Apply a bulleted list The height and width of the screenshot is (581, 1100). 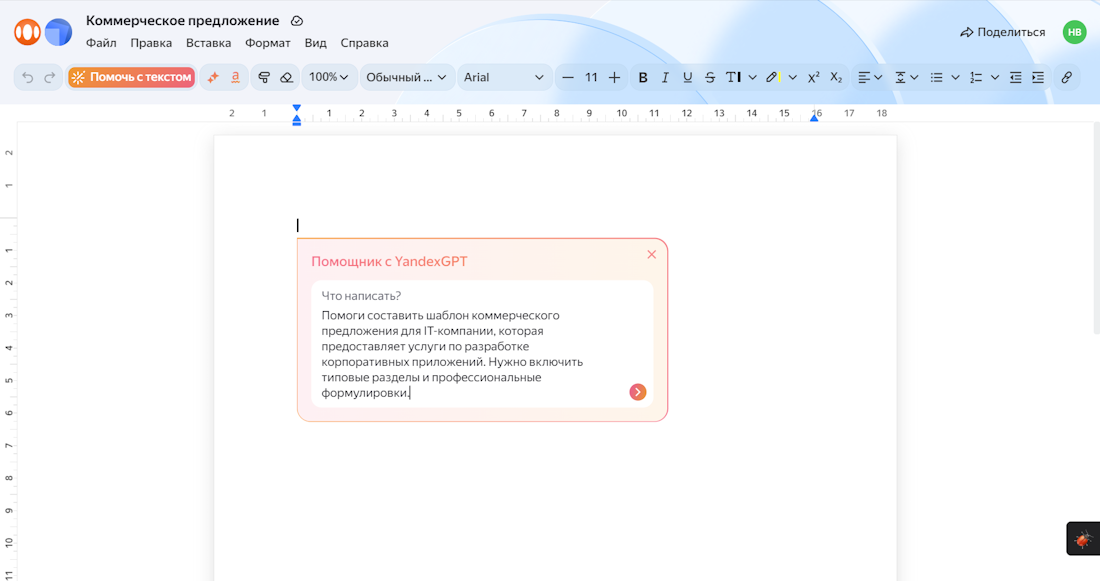(x=937, y=77)
